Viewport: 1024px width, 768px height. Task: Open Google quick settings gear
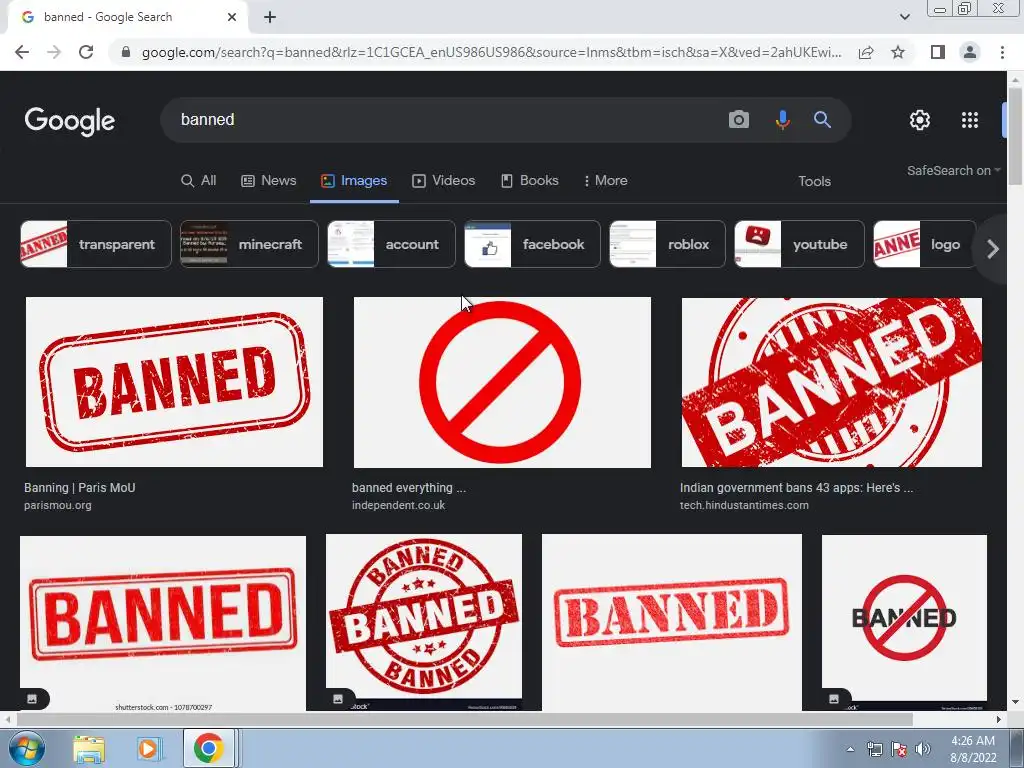pyautogui.click(x=920, y=120)
